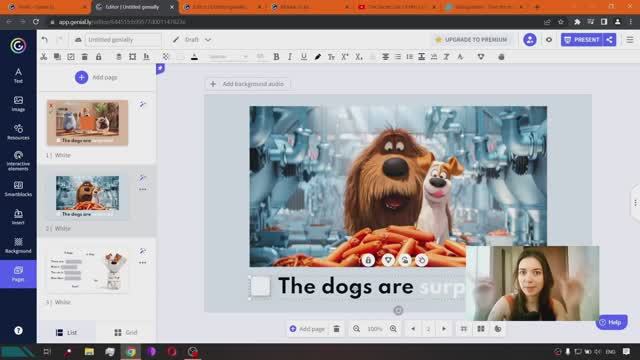Delete page with bottom bar trash icon
The height and width of the screenshot is (360, 640).
click(x=336, y=329)
